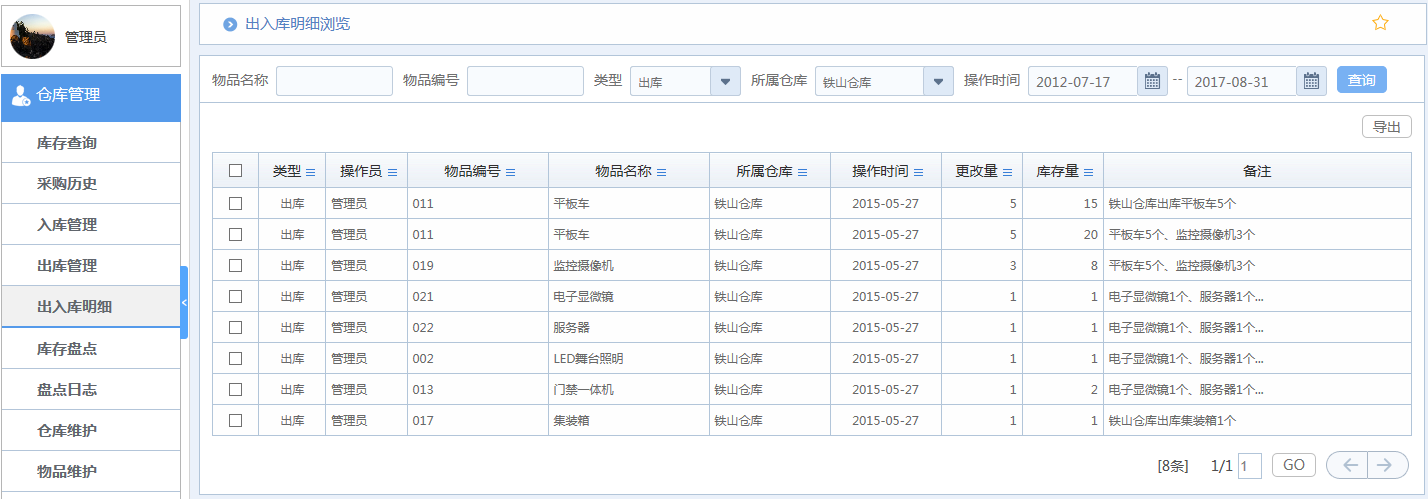Click the 类型 column sort icon

click(310, 172)
